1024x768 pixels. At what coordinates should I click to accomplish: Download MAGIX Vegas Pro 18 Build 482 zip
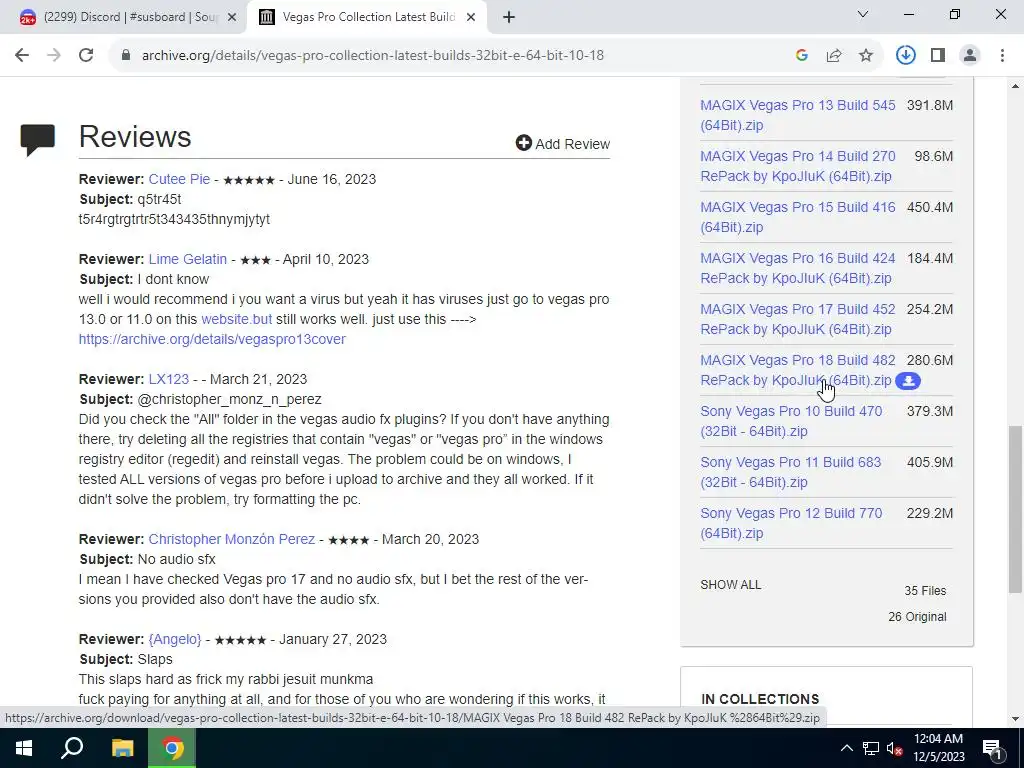[x=797, y=370]
